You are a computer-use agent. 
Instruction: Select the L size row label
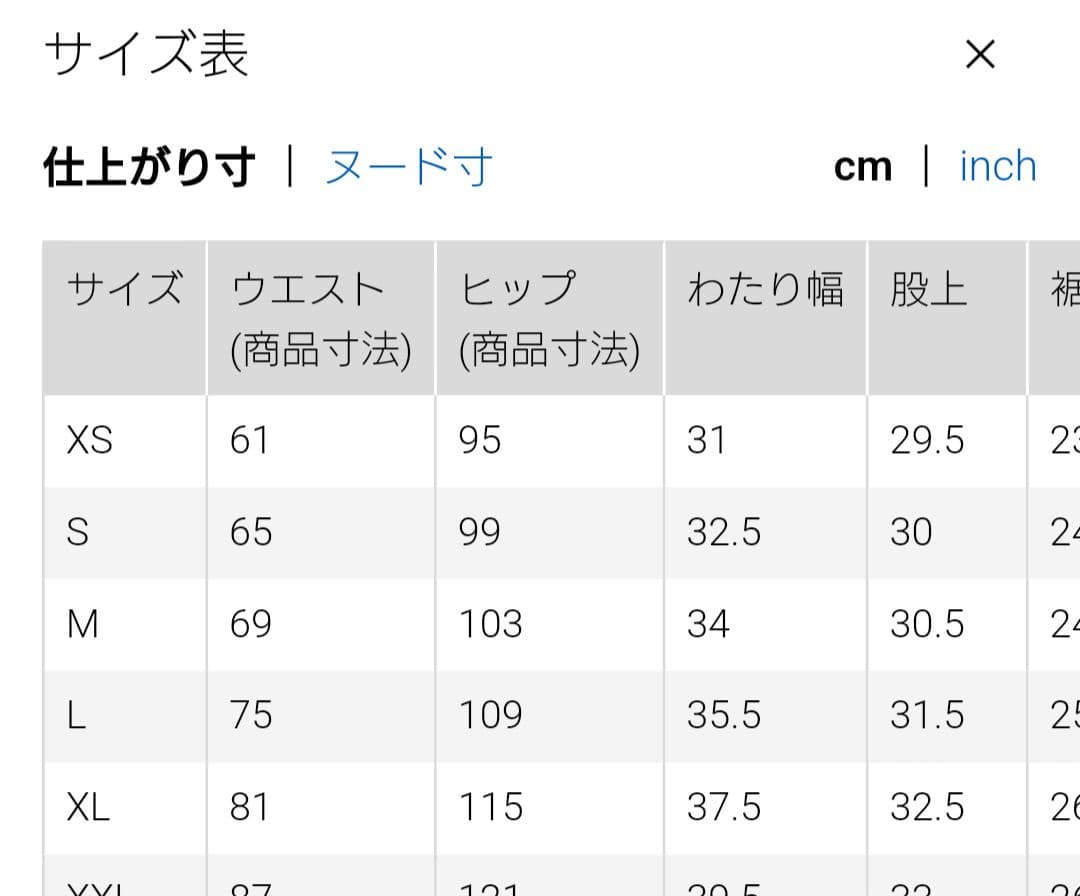tap(76, 715)
